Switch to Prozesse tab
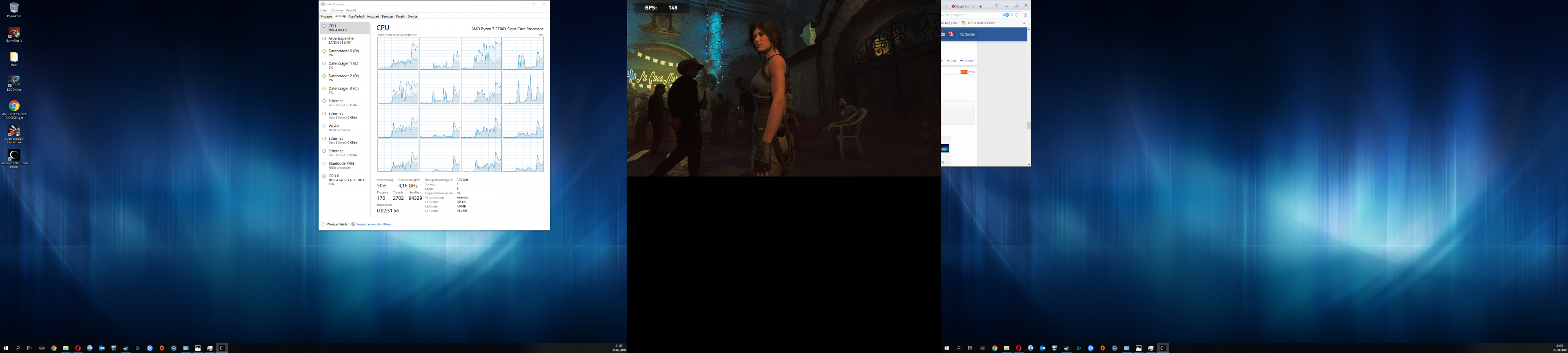This screenshot has width=1568, height=353. pos(326,16)
